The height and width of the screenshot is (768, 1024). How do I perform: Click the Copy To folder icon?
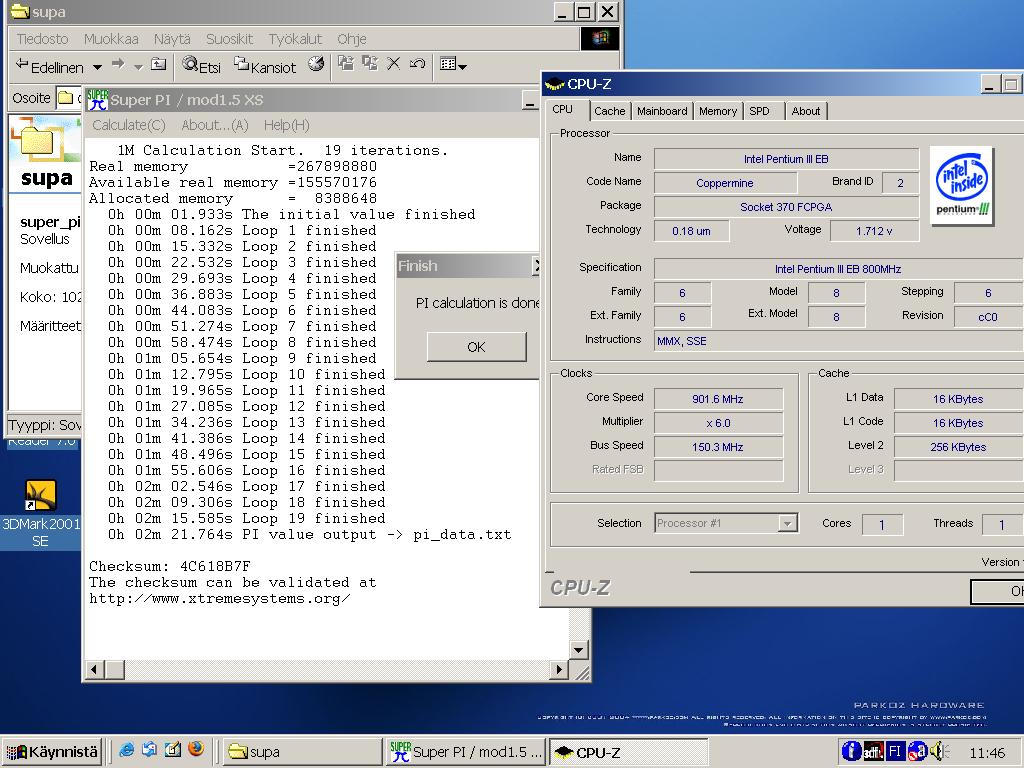click(x=370, y=63)
